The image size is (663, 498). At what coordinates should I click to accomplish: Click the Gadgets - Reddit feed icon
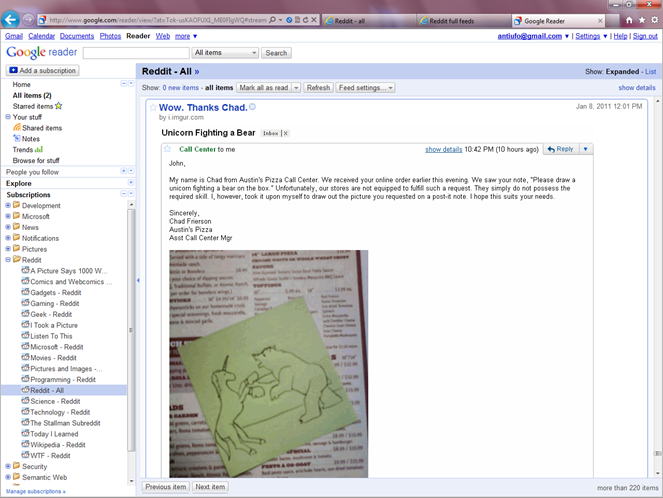coord(25,292)
